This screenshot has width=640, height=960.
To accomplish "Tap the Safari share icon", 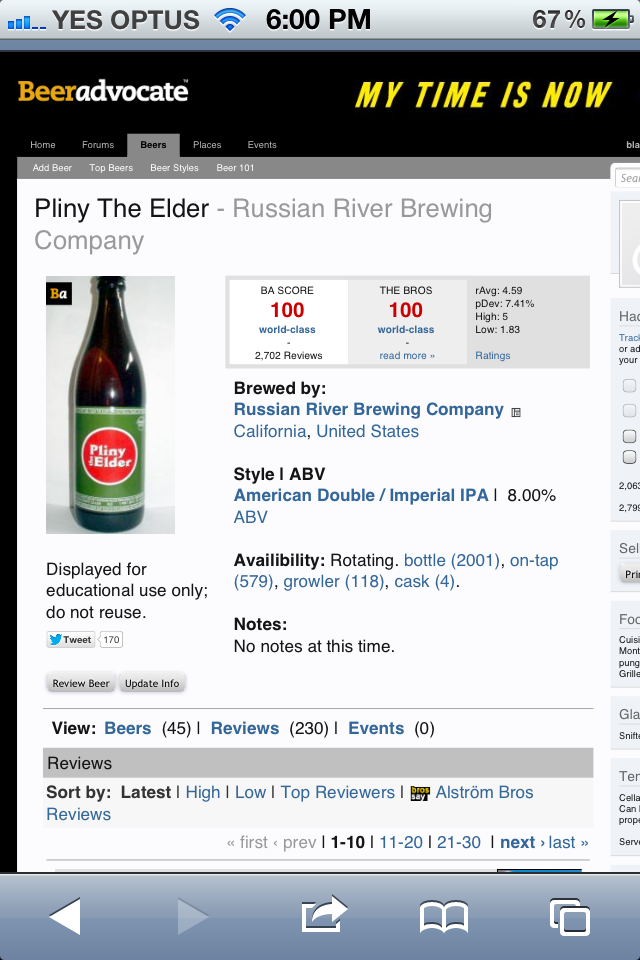I will (x=323, y=915).
